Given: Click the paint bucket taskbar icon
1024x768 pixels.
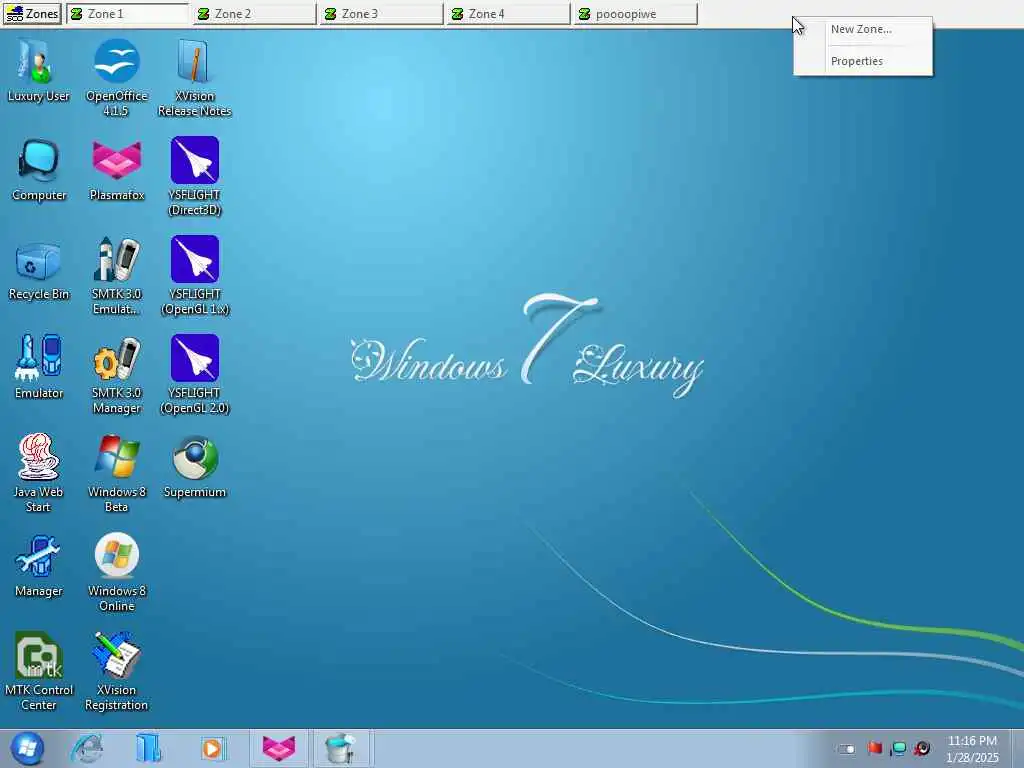Looking at the screenshot, I should (340, 748).
